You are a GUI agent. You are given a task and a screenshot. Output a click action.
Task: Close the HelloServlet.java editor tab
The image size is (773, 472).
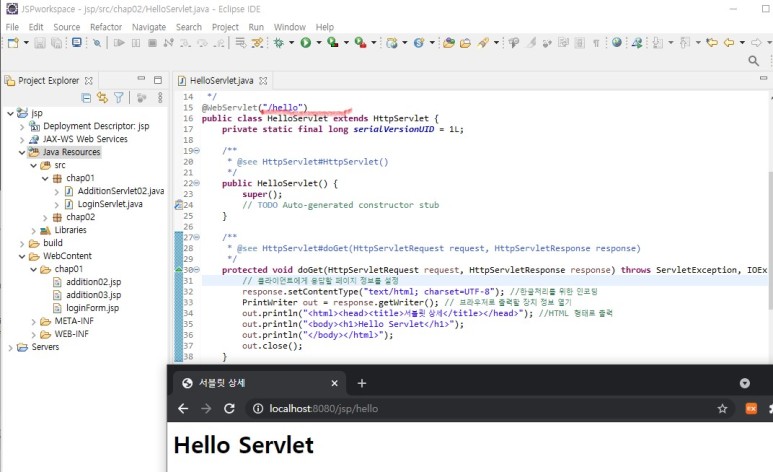coord(263,80)
